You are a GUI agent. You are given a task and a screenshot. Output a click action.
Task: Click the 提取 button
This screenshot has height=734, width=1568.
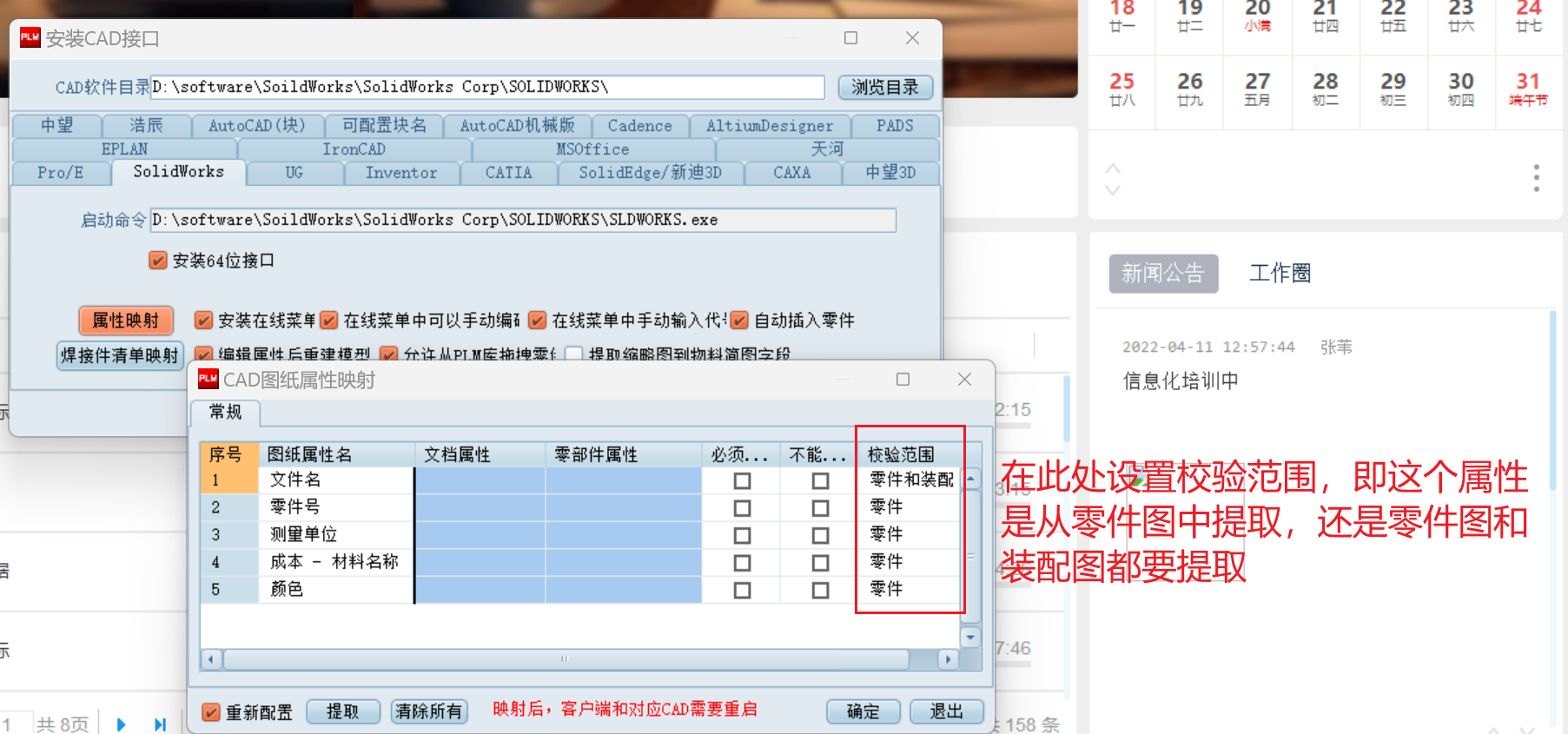(x=343, y=712)
